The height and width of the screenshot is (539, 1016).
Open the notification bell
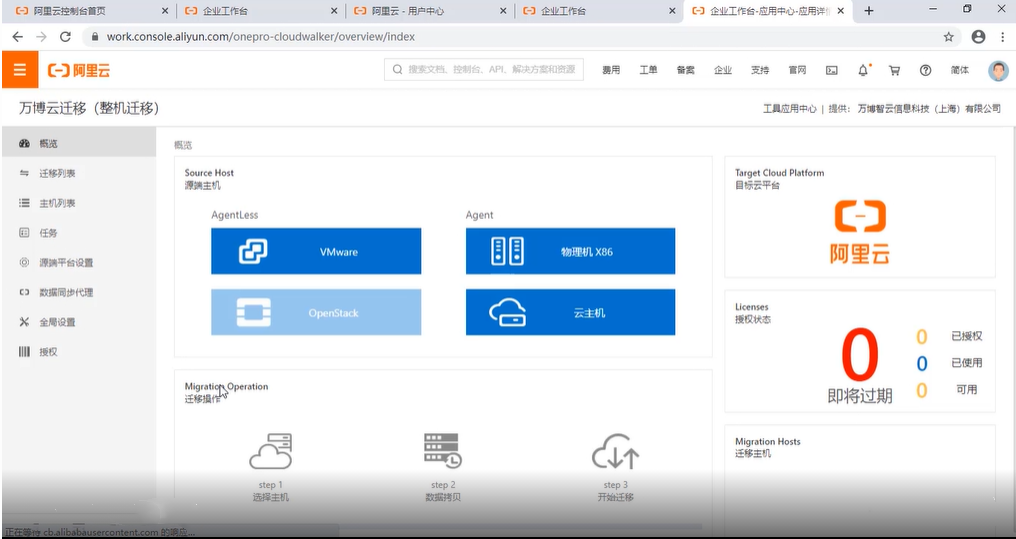click(x=863, y=71)
